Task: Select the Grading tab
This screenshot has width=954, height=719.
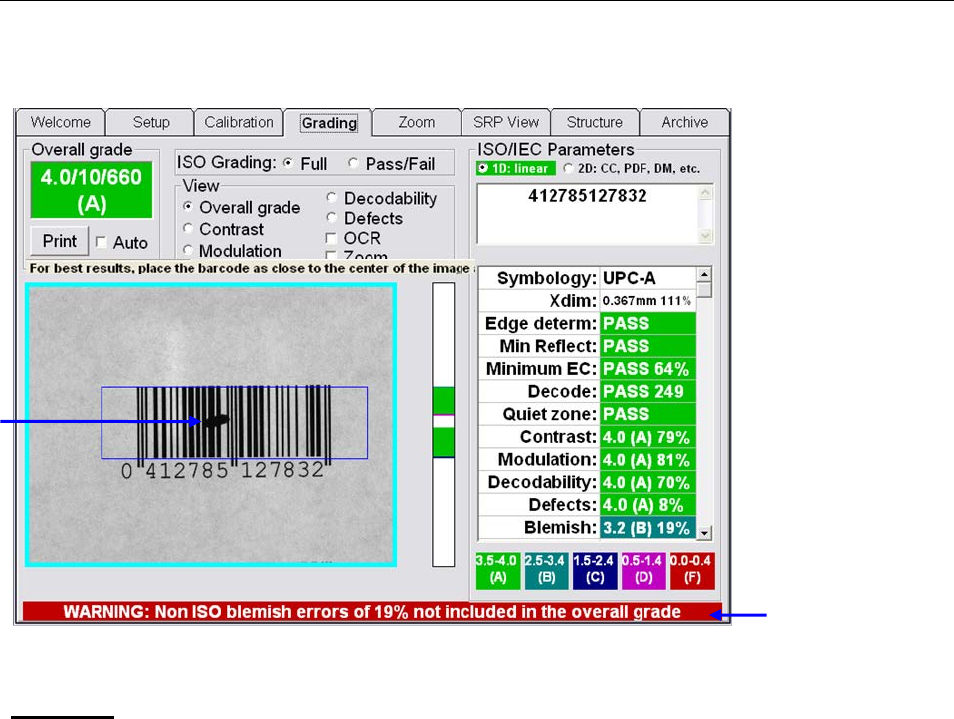Action: coord(329,123)
